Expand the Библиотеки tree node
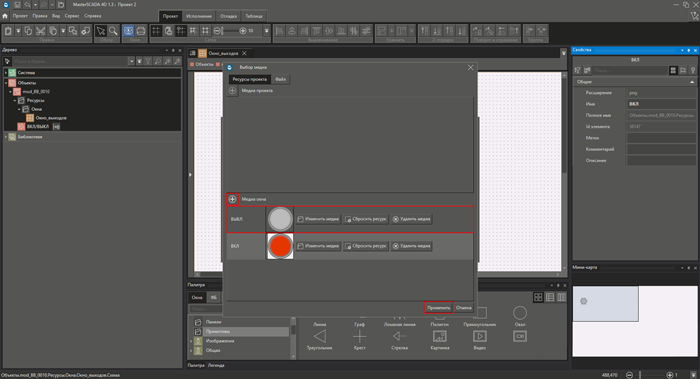Viewport: 700px width, 379px height. [x=6, y=137]
